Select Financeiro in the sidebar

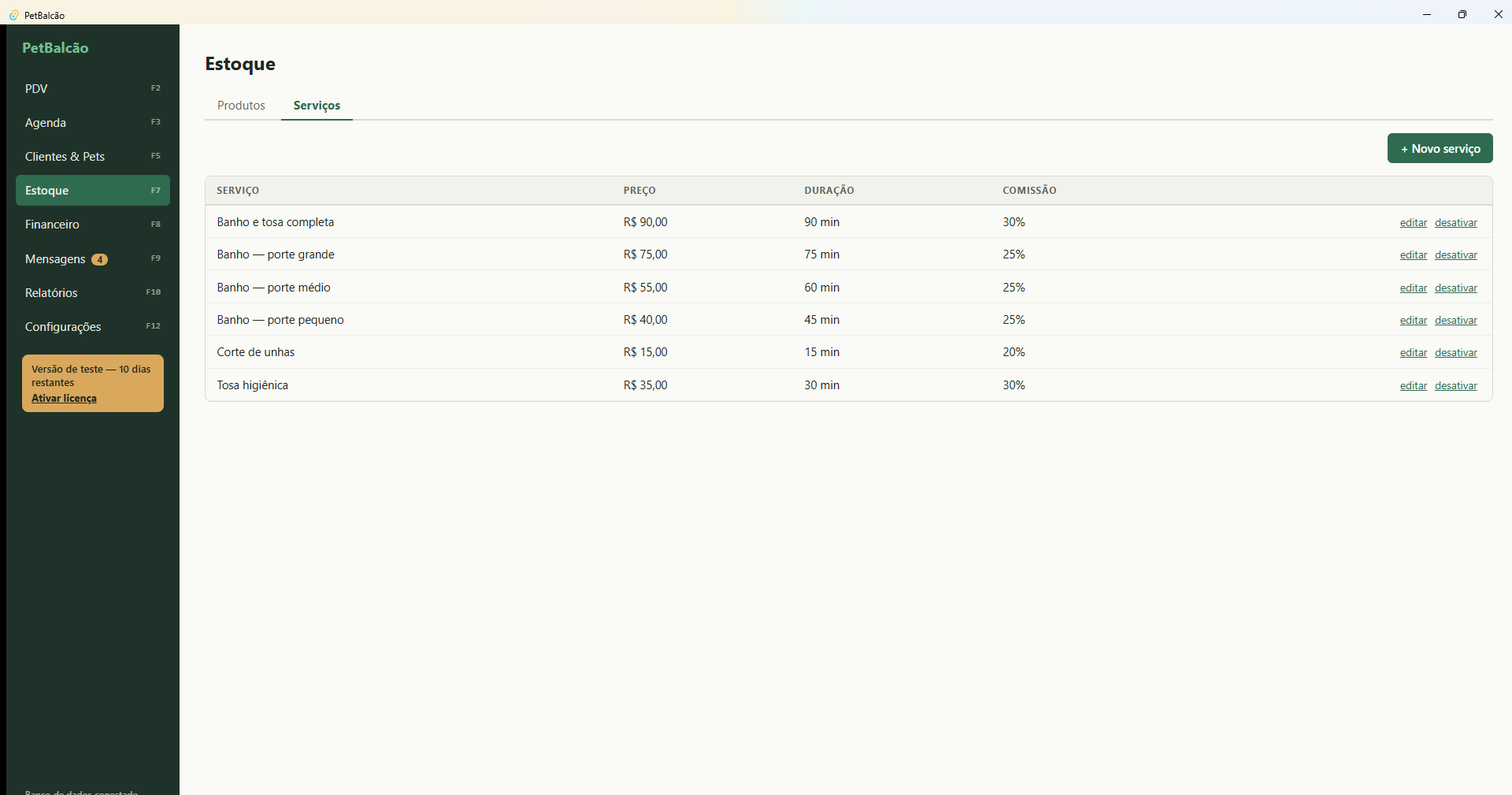(x=93, y=225)
